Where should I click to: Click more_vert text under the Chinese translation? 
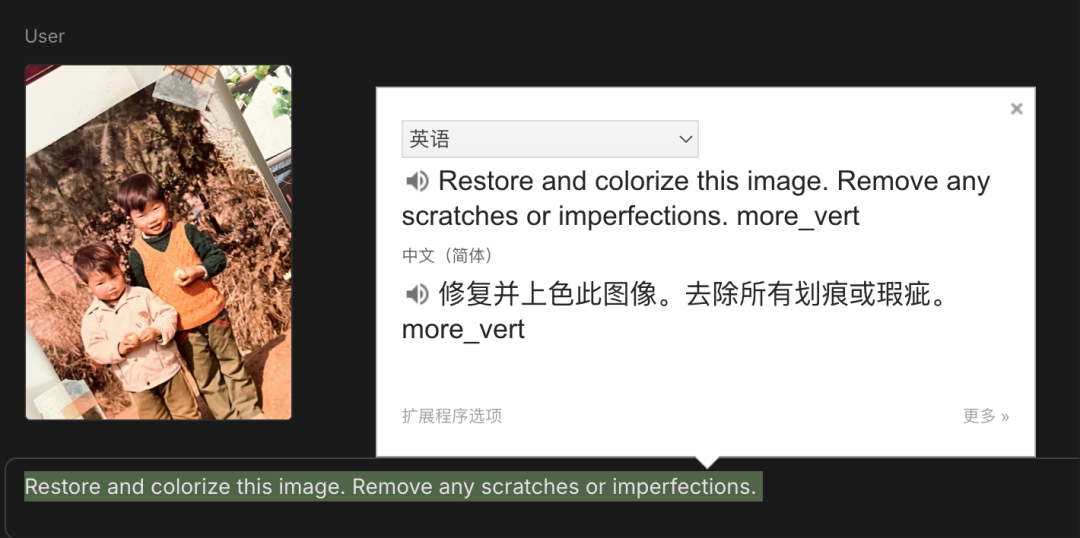point(463,329)
